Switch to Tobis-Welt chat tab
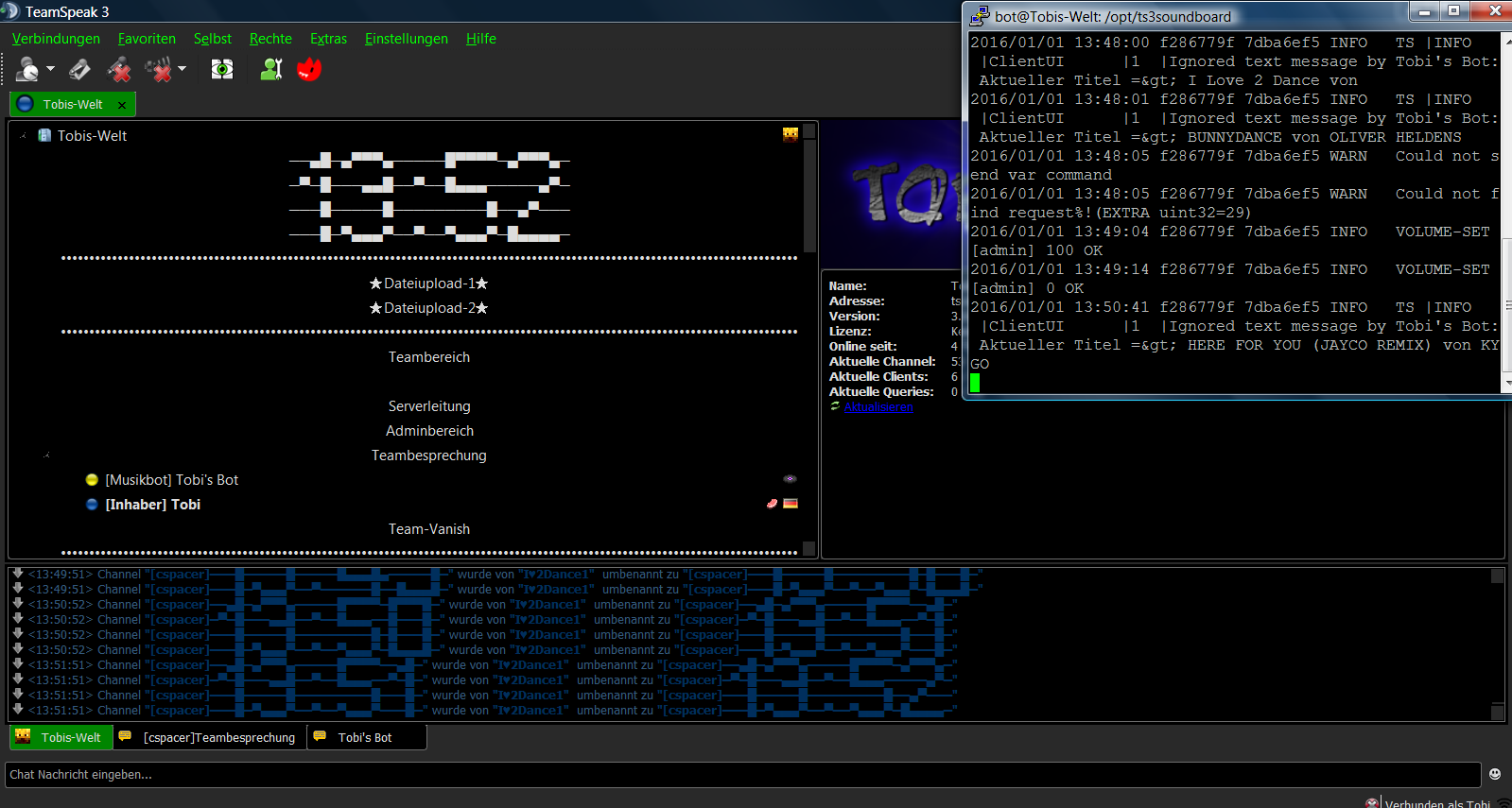1512x808 pixels. point(61,737)
